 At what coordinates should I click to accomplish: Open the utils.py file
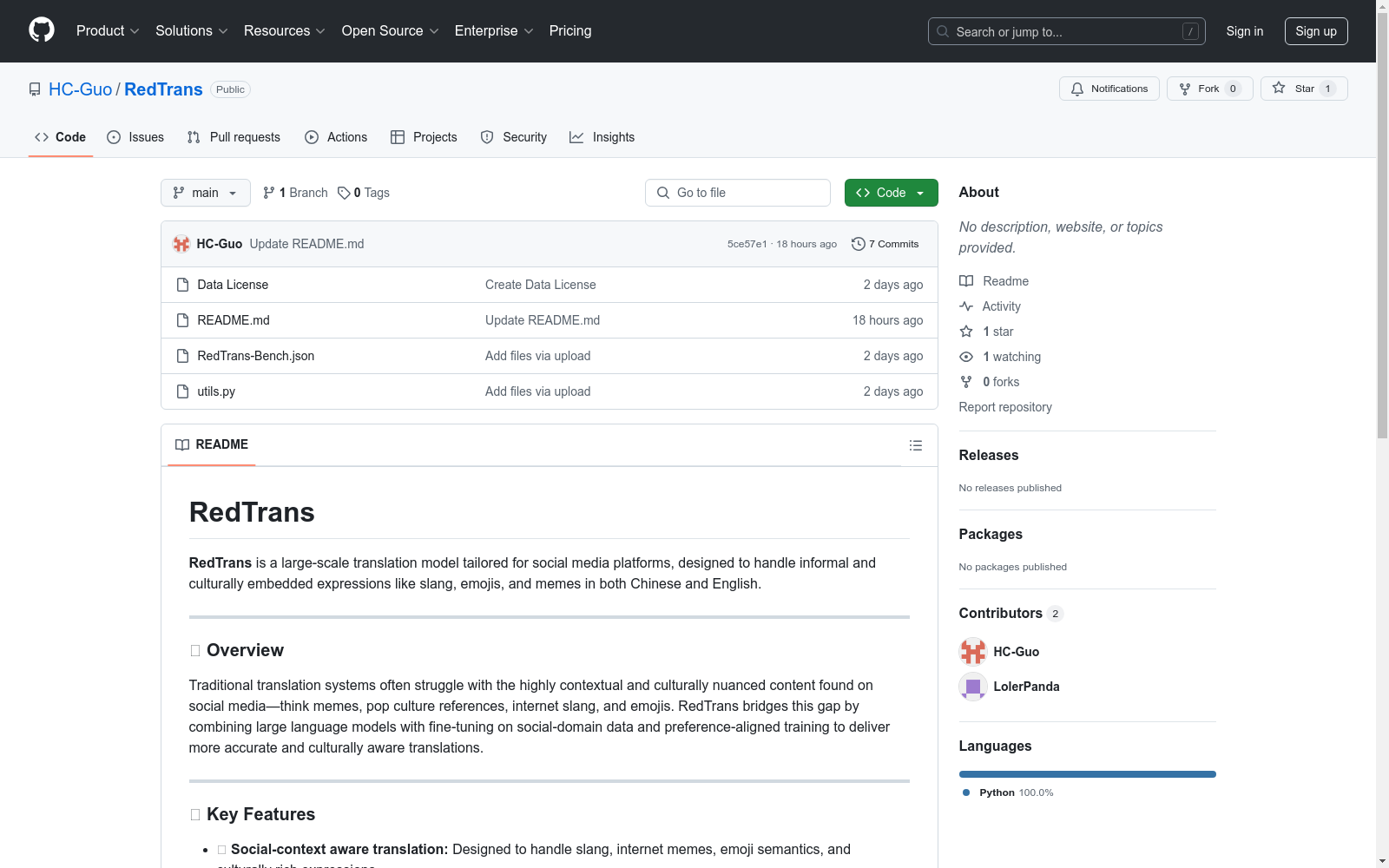pos(216,391)
